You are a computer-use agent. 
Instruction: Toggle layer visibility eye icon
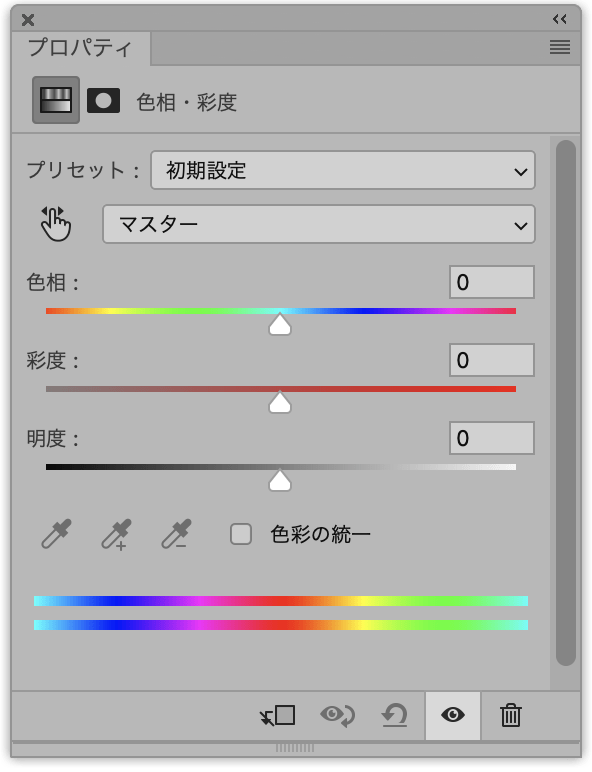[x=453, y=715]
